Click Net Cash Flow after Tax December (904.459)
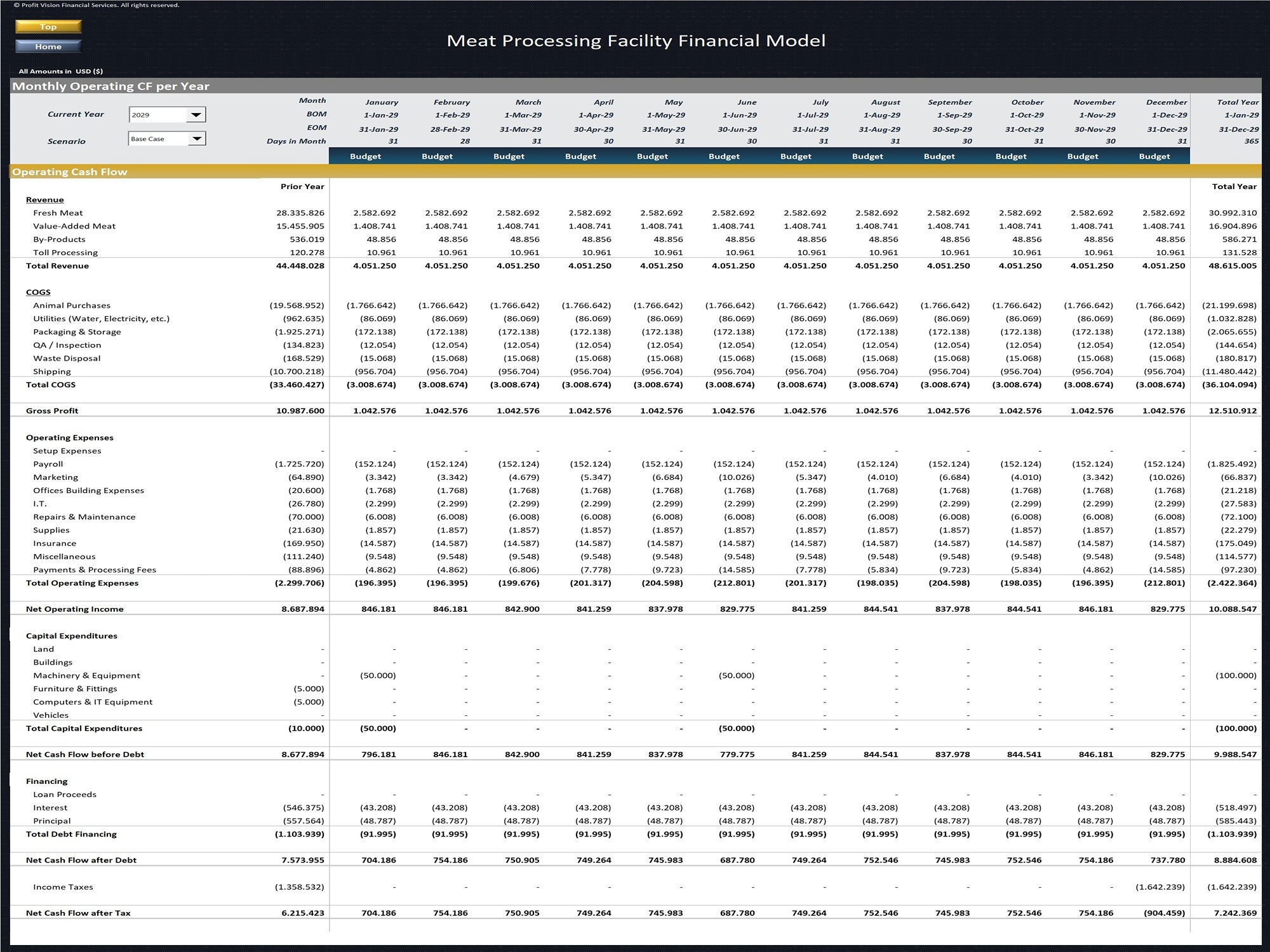The height and width of the screenshot is (952, 1270). 1163,913
